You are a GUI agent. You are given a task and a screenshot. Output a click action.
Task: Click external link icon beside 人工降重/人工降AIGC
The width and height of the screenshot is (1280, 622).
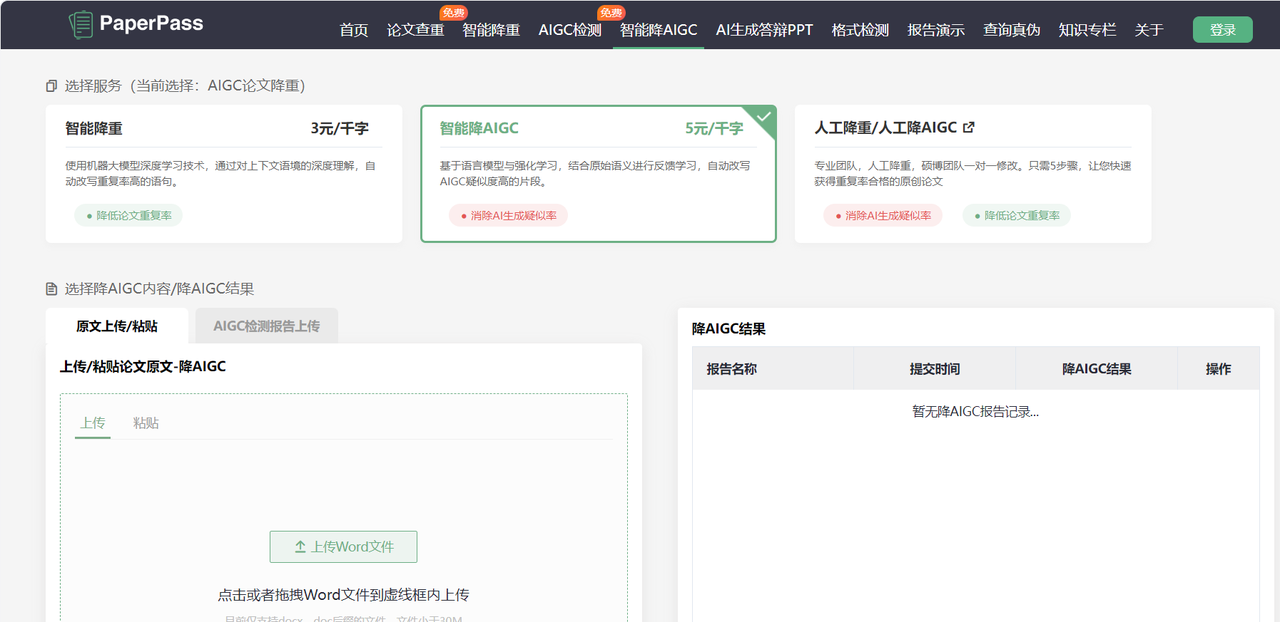pyautogui.click(x=968, y=127)
